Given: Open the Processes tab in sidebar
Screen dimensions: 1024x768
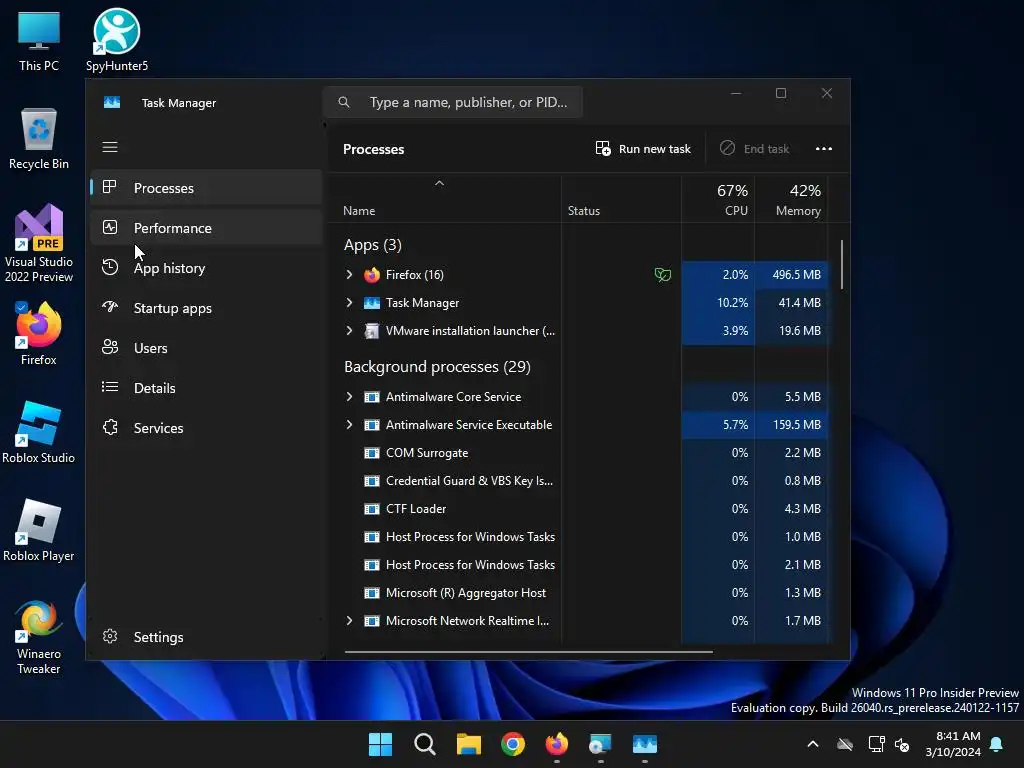Looking at the screenshot, I should pyautogui.click(x=206, y=188).
